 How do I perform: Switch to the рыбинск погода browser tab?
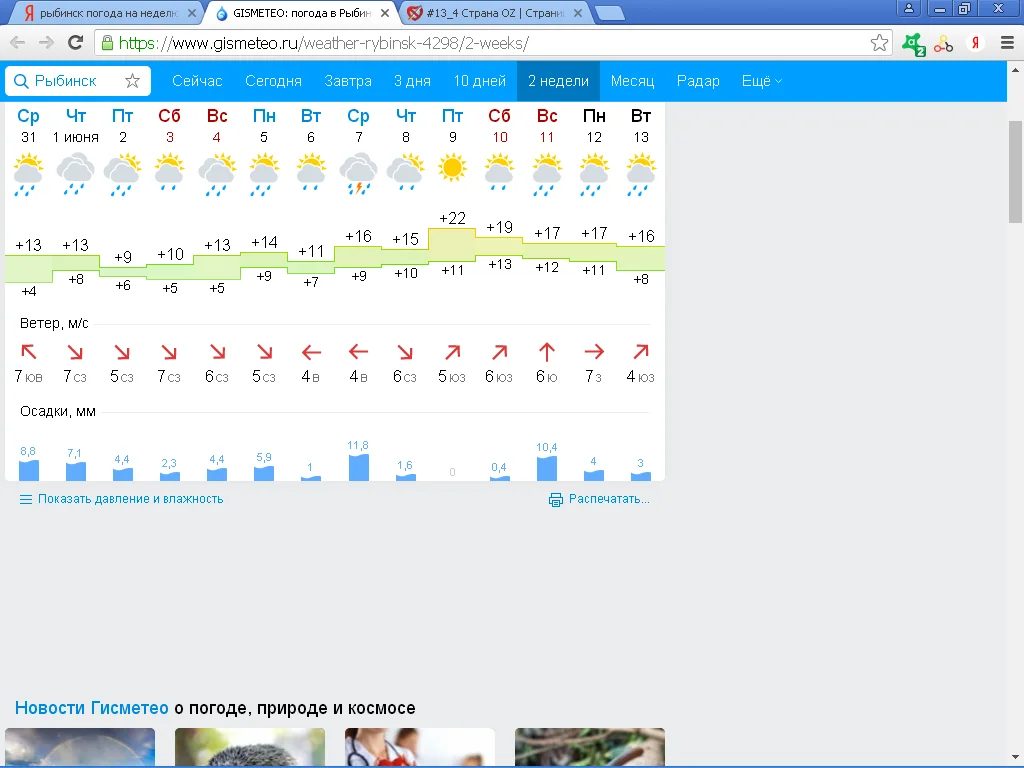click(x=104, y=13)
